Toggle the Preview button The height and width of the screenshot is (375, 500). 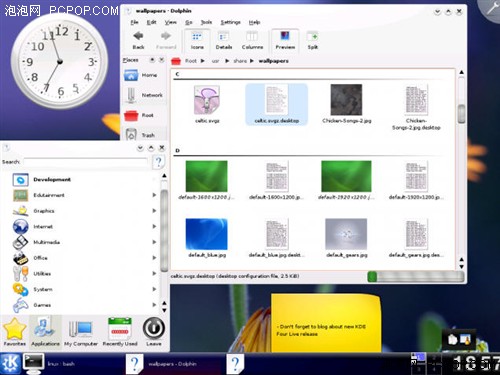click(285, 40)
